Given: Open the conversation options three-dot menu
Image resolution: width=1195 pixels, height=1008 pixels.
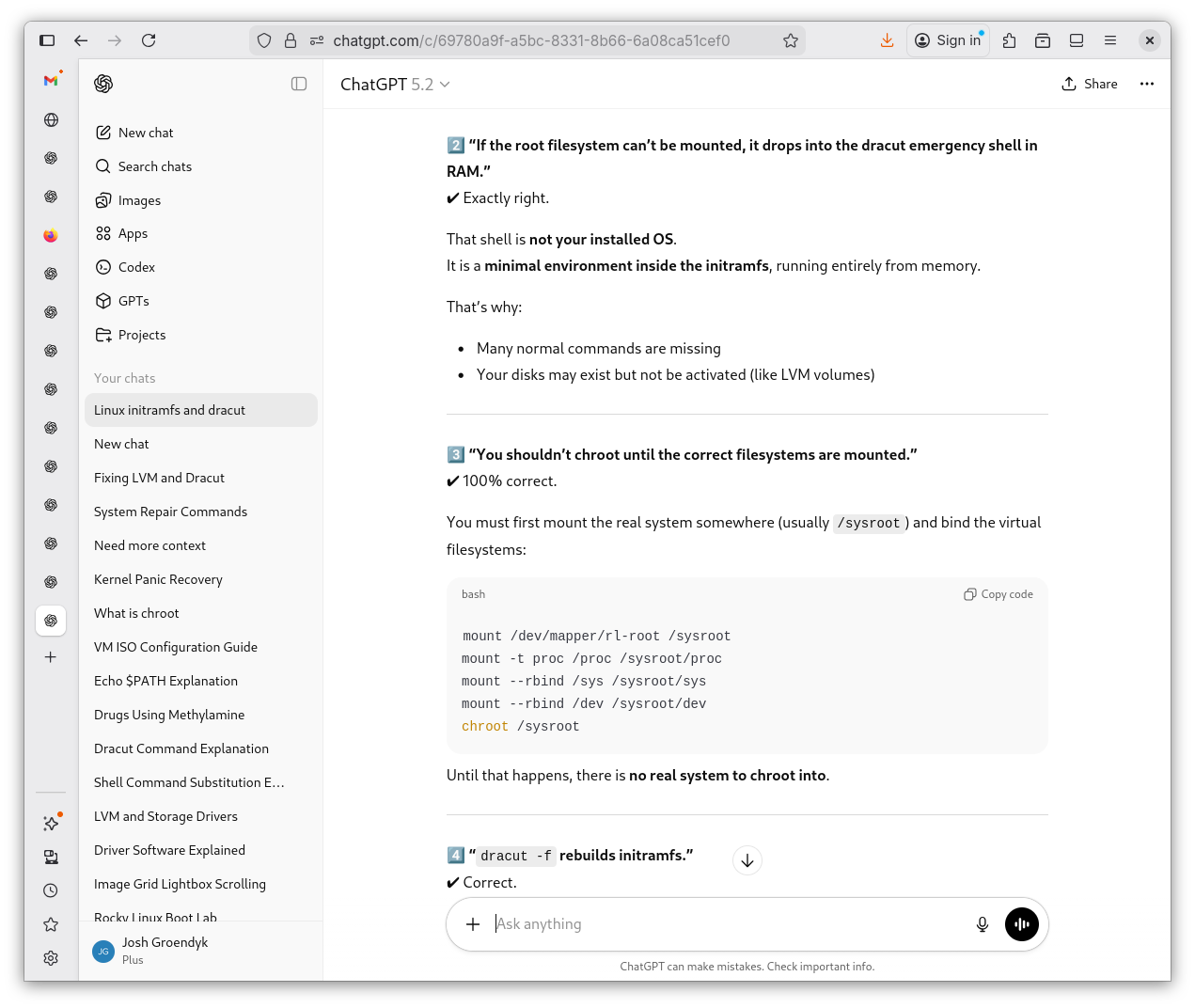Looking at the screenshot, I should pyautogui.click(x=1146, y=84).
